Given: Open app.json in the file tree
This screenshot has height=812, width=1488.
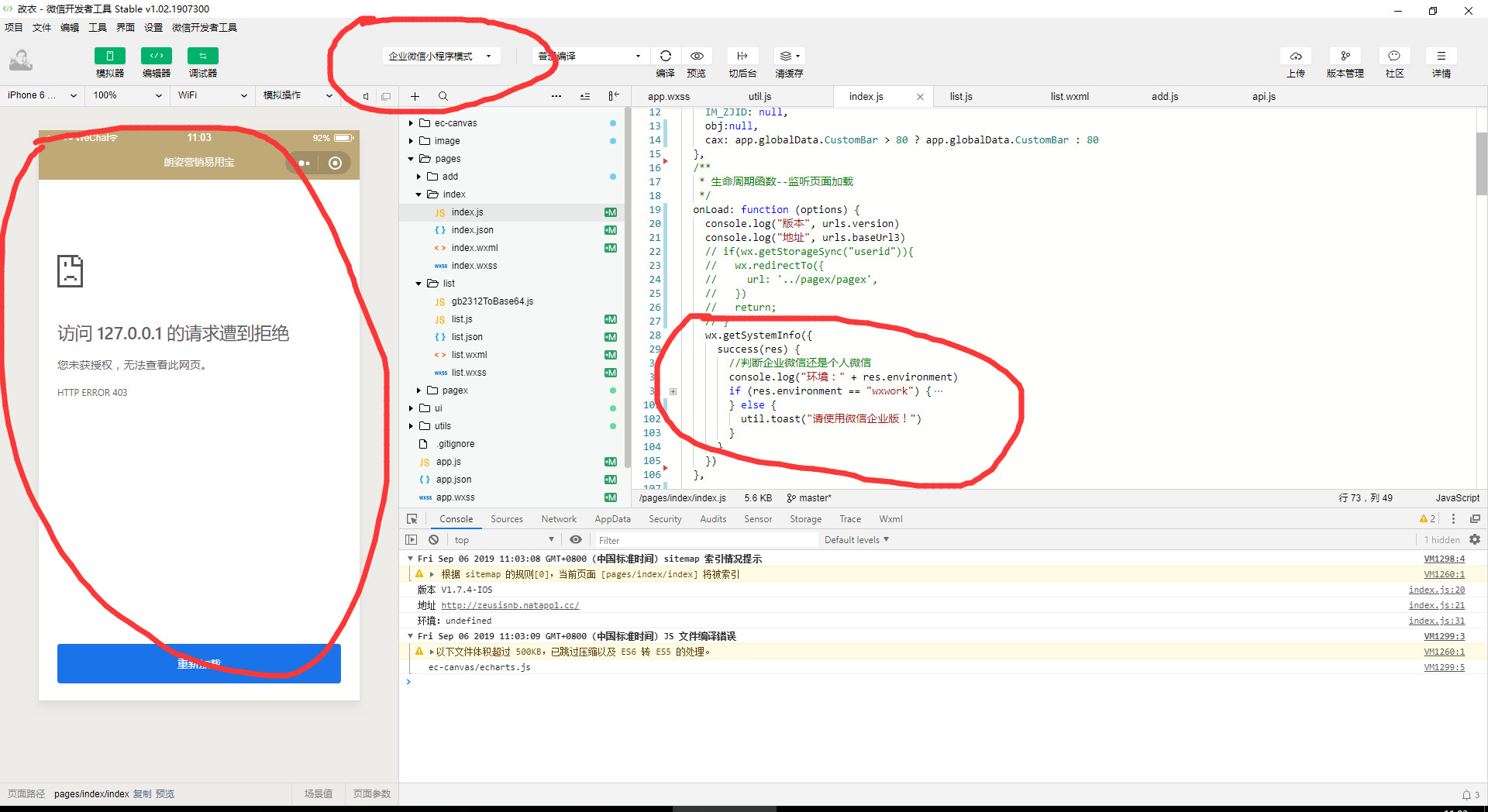Looking at the screenshot, I should (x=453, y=480).
